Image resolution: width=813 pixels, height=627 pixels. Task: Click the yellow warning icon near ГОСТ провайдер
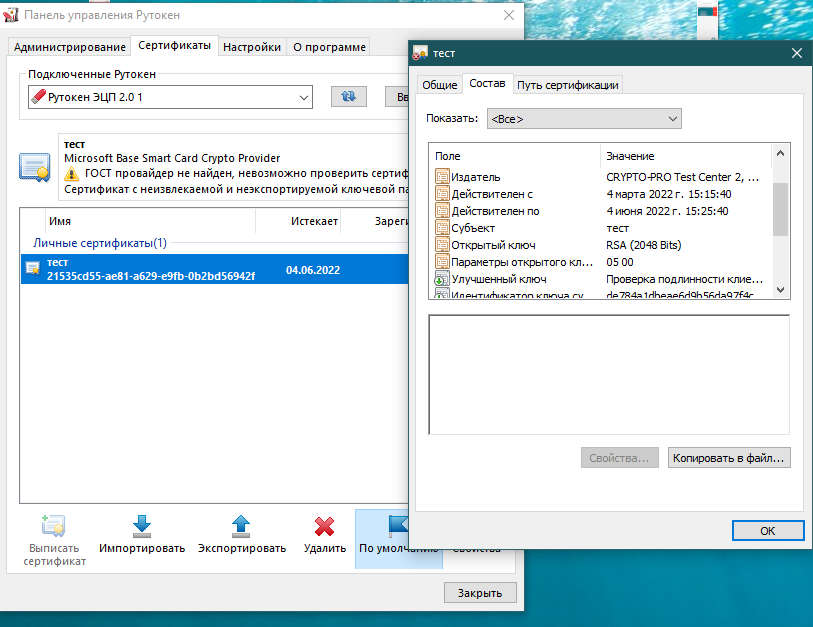(x=72, y=173)
